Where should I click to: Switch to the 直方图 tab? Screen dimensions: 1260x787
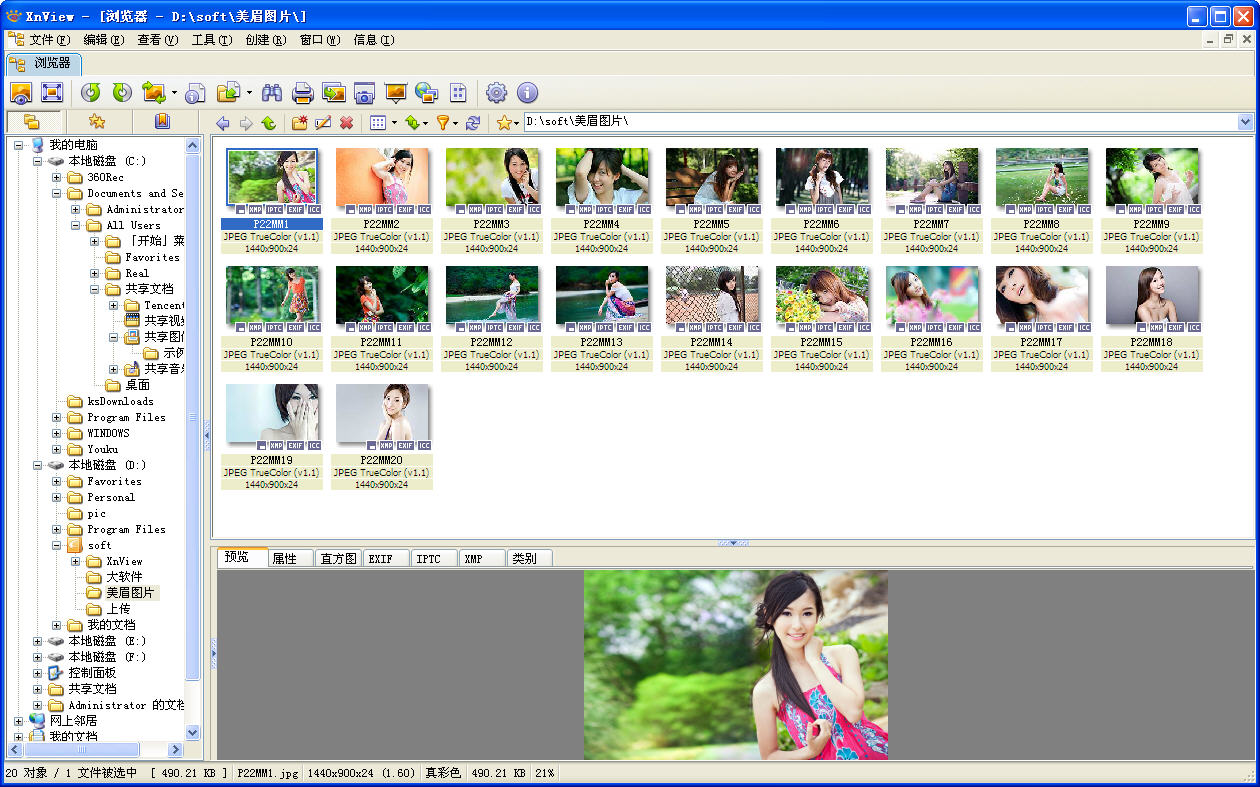[338, 559]
